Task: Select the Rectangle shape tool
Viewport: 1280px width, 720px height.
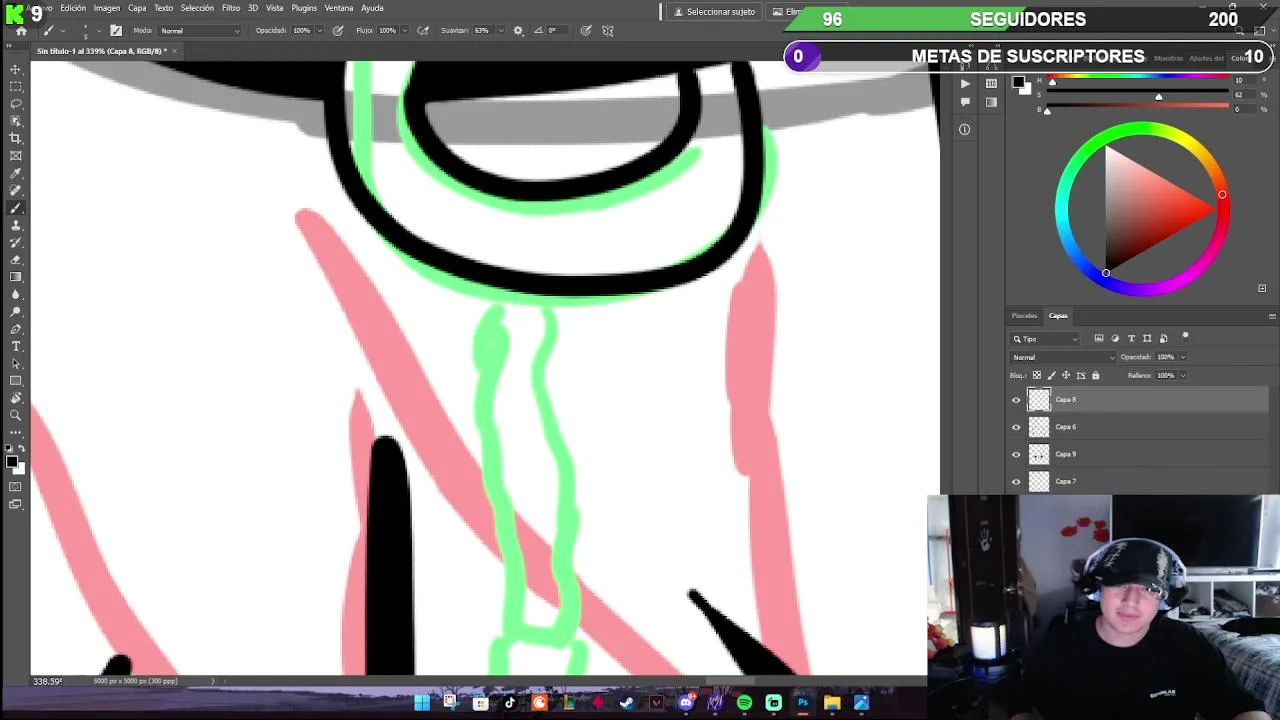Action: tap(16, 381)
